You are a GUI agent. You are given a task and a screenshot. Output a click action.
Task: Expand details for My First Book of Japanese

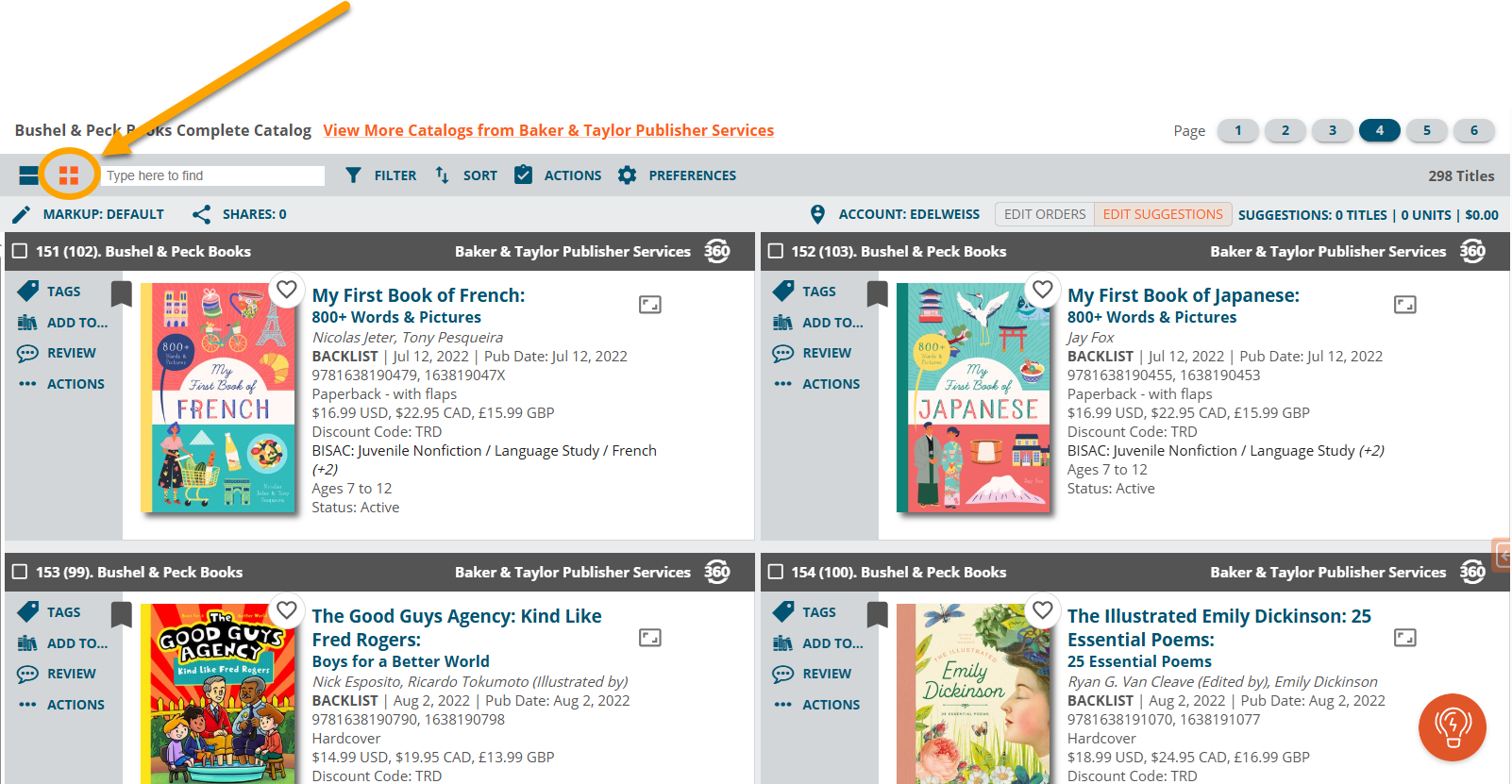[1405, 304]
